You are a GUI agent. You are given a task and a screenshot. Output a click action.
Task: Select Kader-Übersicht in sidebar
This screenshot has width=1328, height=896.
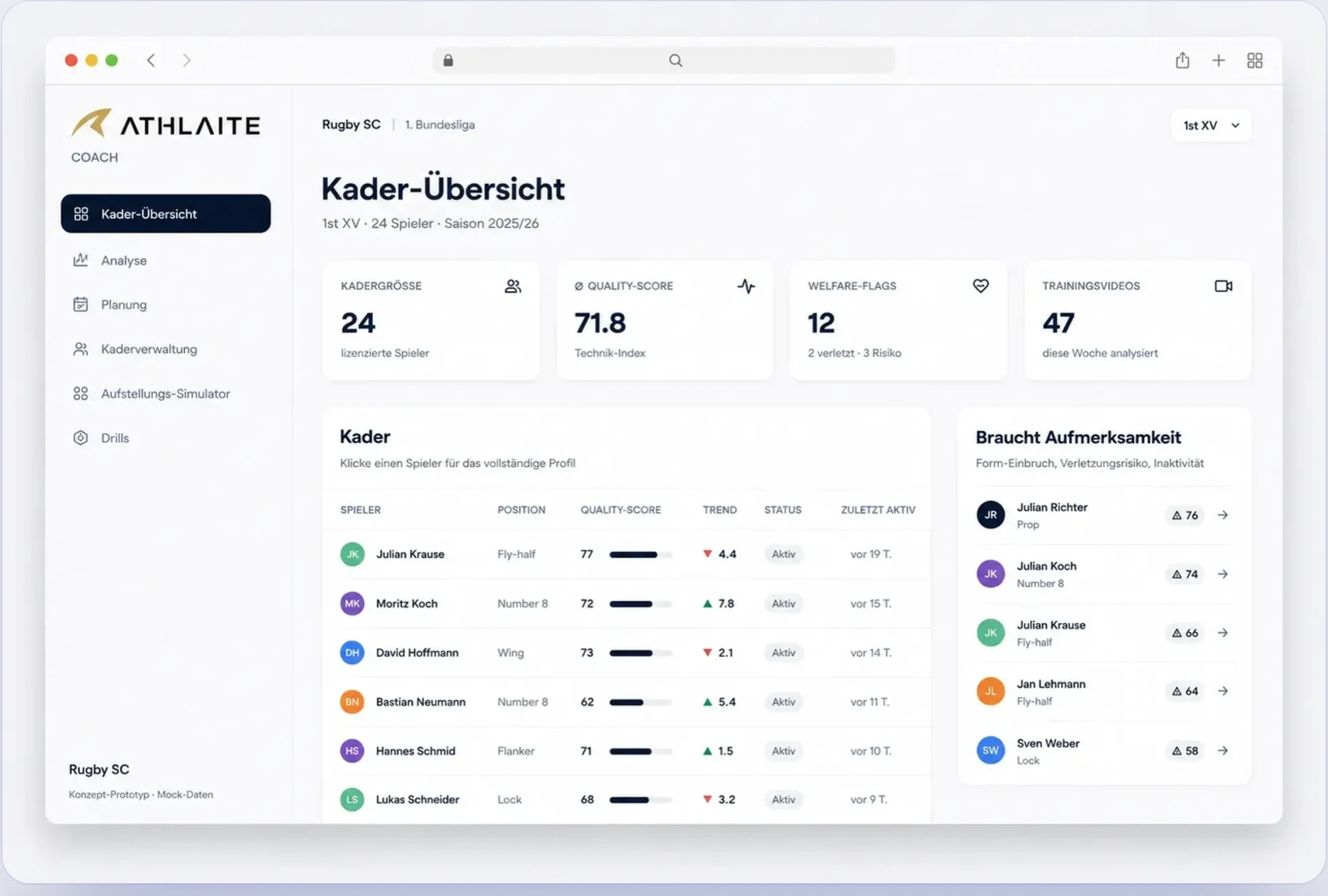(x=165, y=214)
